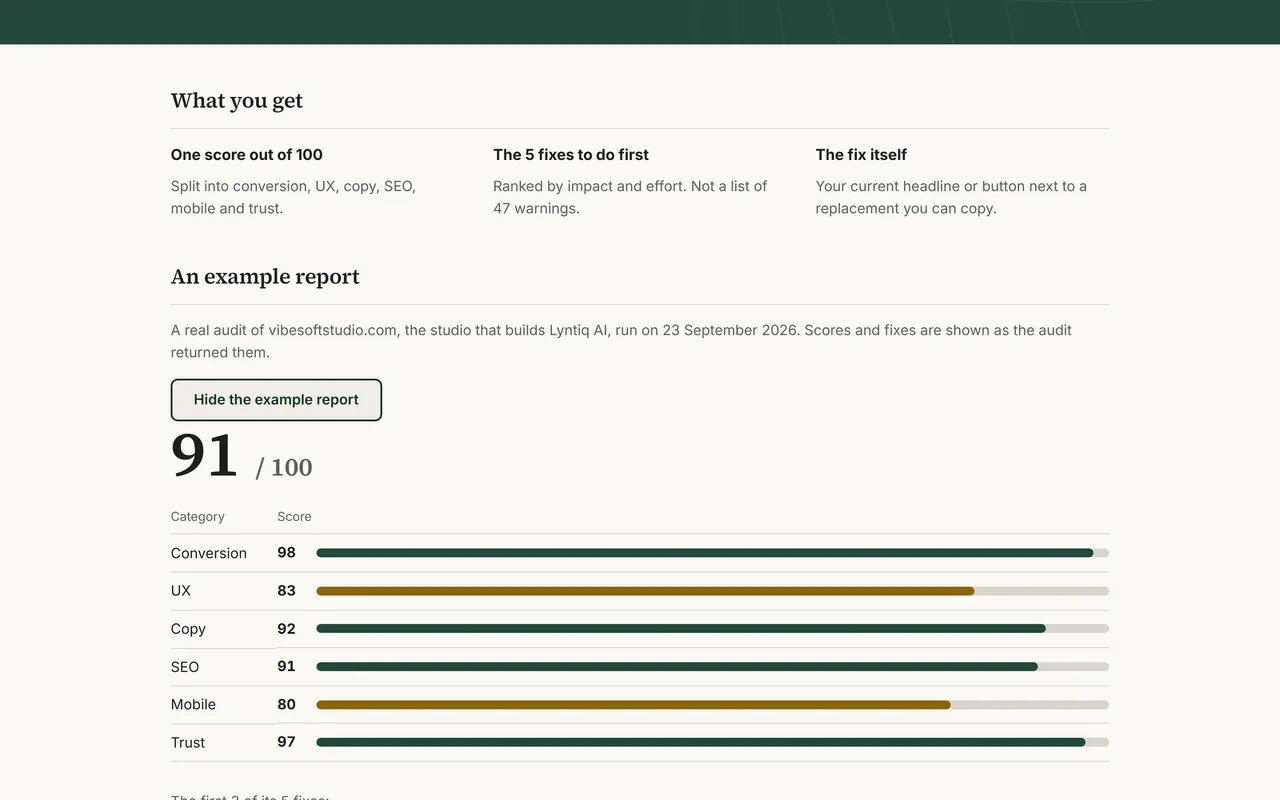Click the Copy score value 92
The image size is (1280, 800).
pos(287,629)
